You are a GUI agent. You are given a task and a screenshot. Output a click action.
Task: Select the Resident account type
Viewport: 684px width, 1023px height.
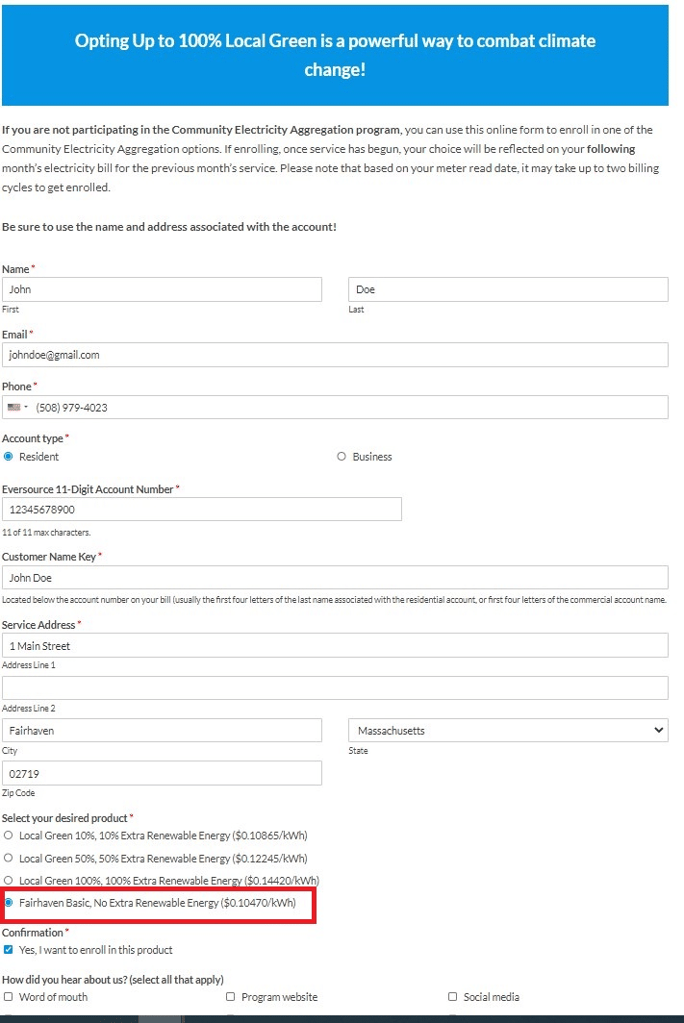click(x=9, y=456)
